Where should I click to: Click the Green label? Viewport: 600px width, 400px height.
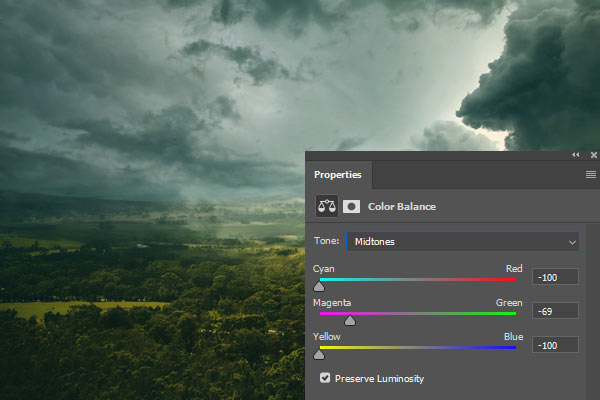pos(509,303)
